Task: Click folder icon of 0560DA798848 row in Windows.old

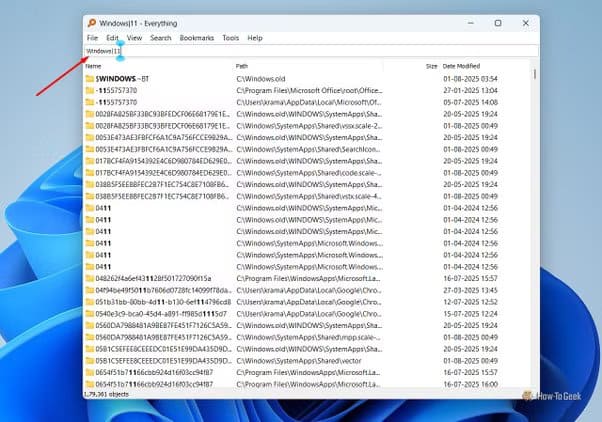Action: (x=90, y=325)
